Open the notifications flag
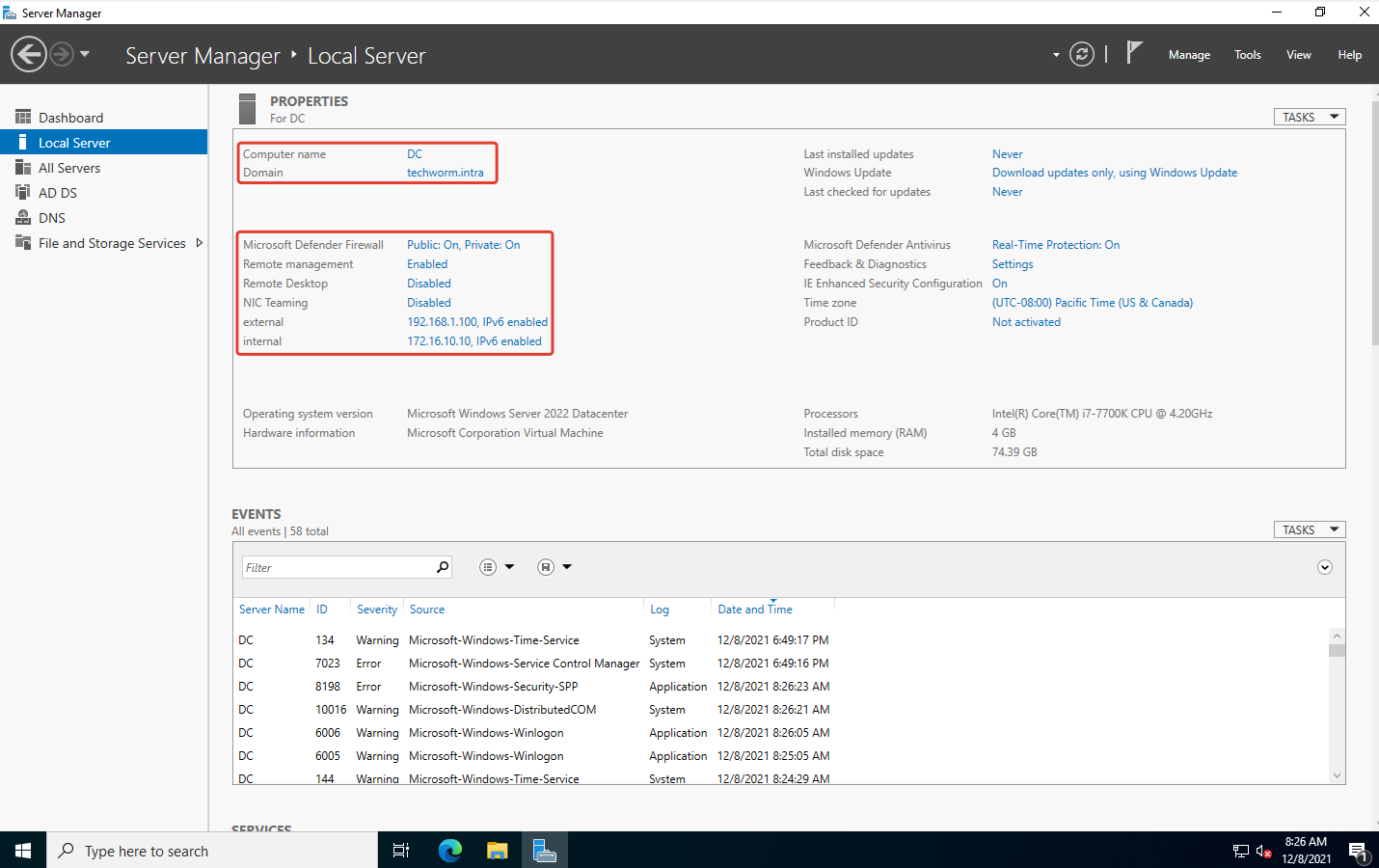1379x868 pixels. (1134, 53)
